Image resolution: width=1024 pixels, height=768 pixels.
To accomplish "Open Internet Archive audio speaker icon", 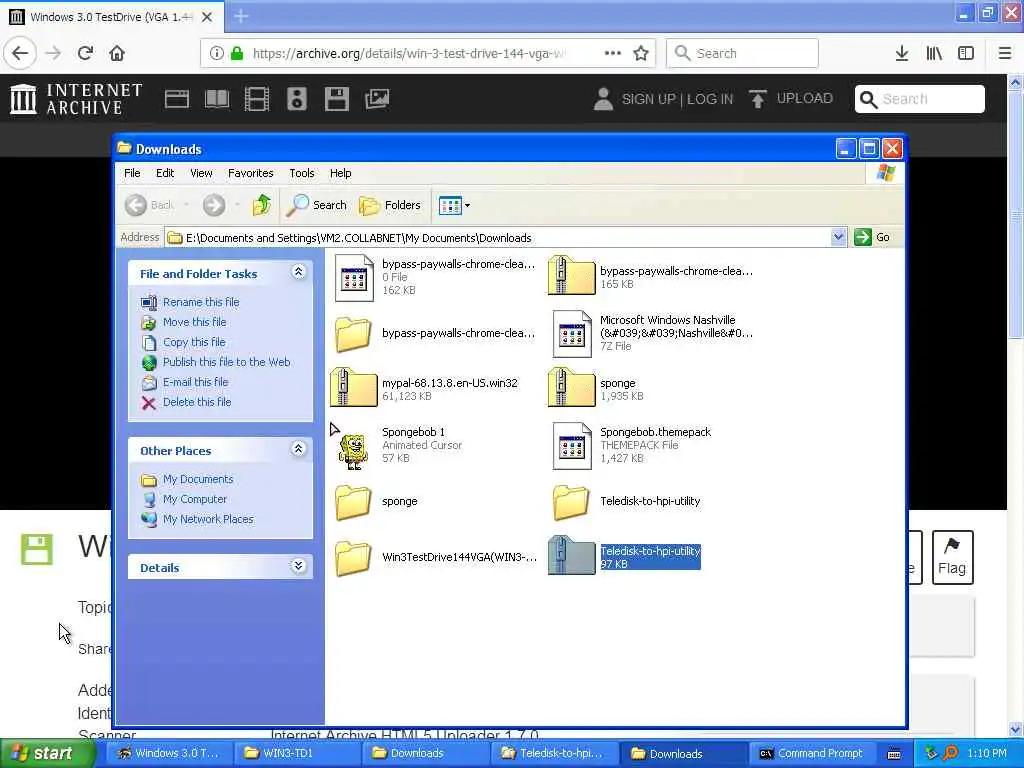I will (296, 99).
